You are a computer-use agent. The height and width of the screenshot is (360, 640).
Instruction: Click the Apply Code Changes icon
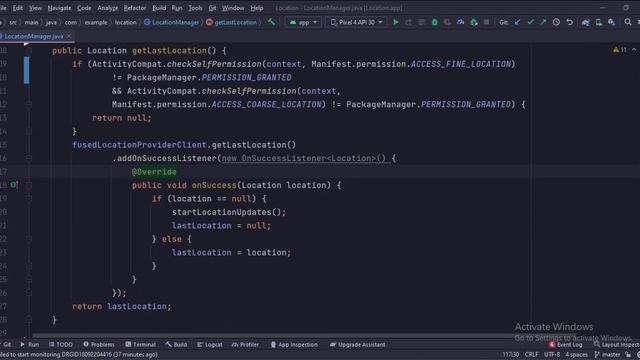pos(422,22)
